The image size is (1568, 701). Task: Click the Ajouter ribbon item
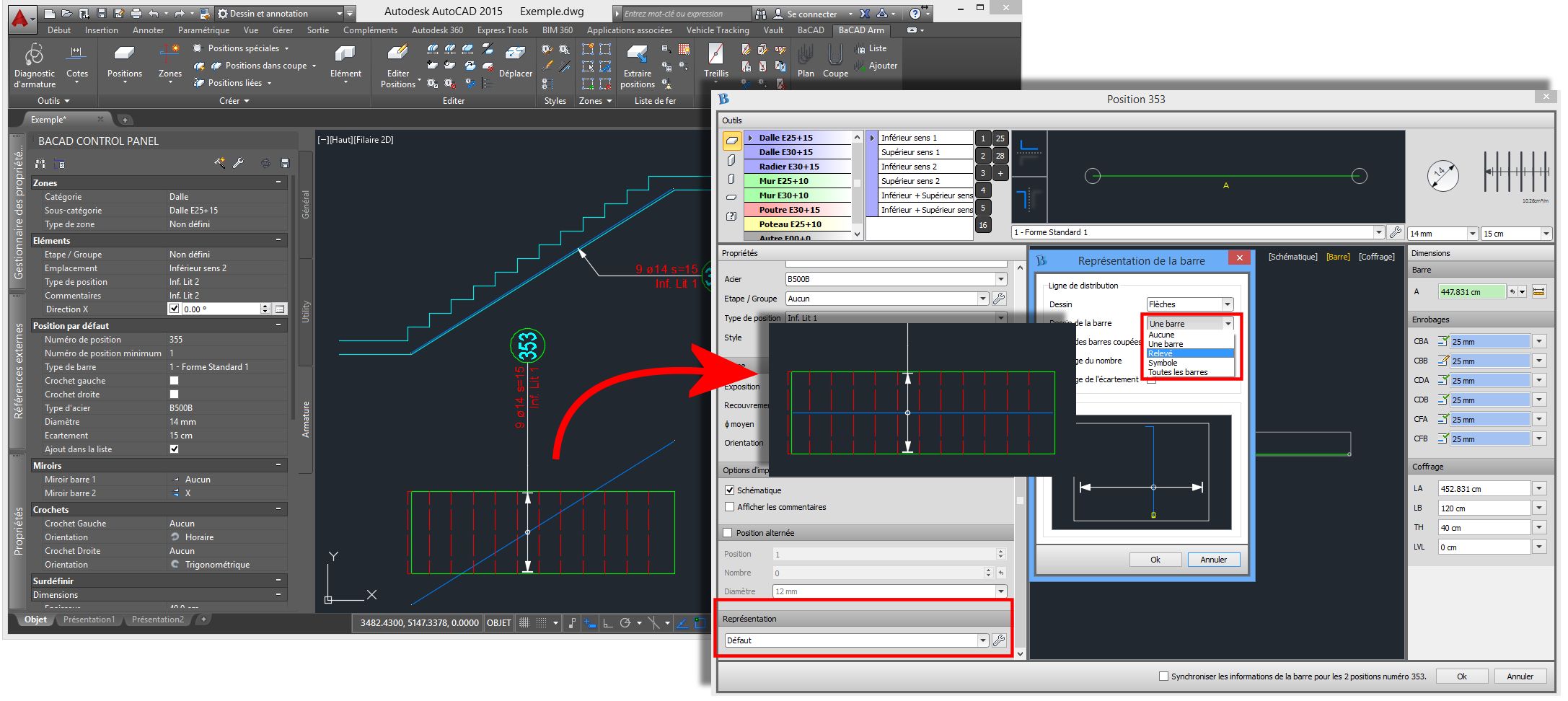coord(876,66)
